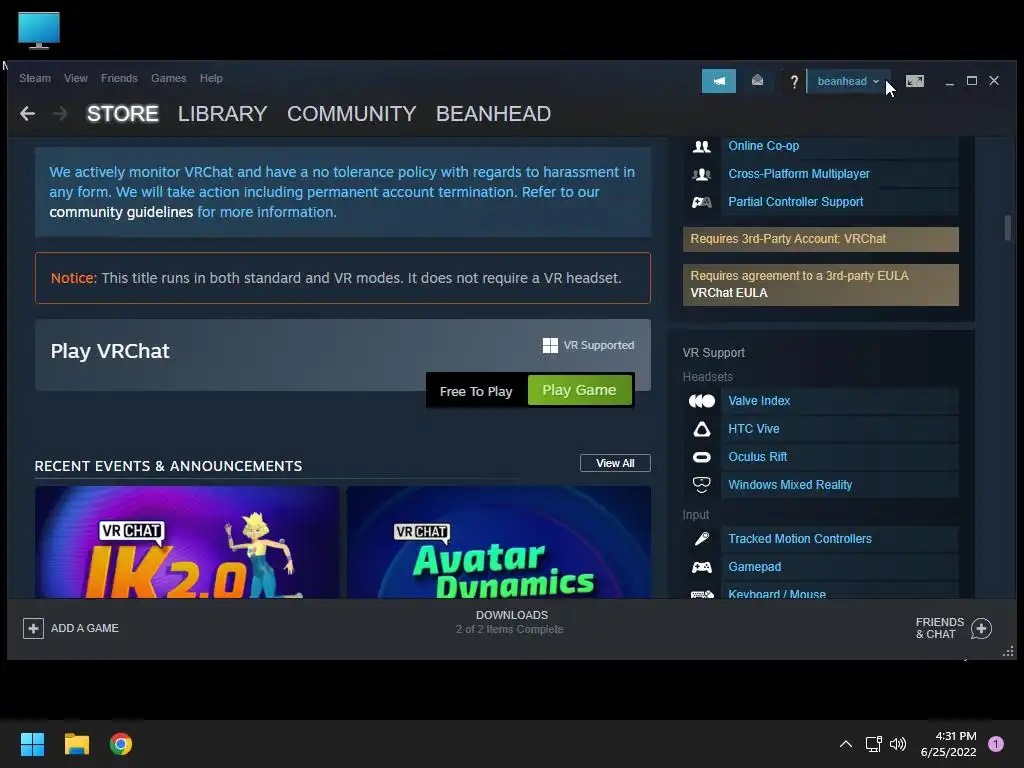This screenshot has width=1024, height=768.
Task: Click the Online Co-op link
Action: [763, 146]
